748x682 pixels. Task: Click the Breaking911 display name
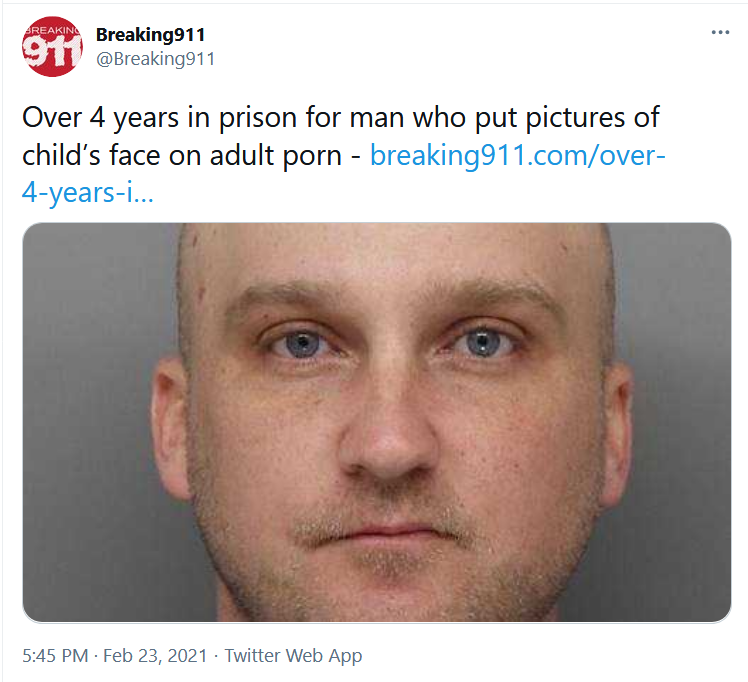tap(150, 34)
